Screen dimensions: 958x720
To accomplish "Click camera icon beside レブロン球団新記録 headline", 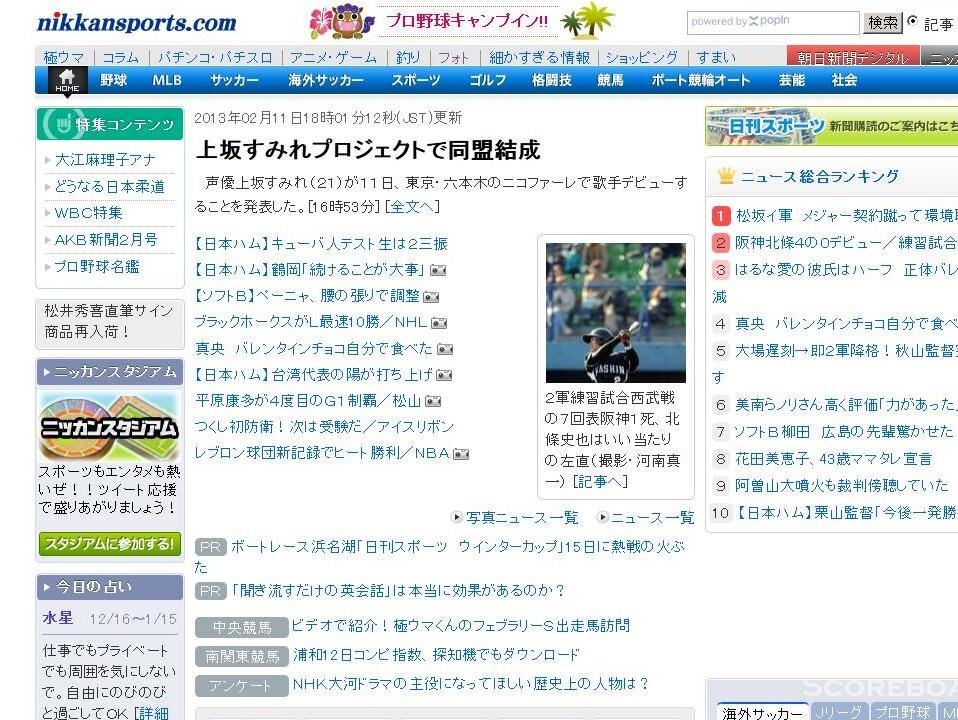I will (461, 454).
